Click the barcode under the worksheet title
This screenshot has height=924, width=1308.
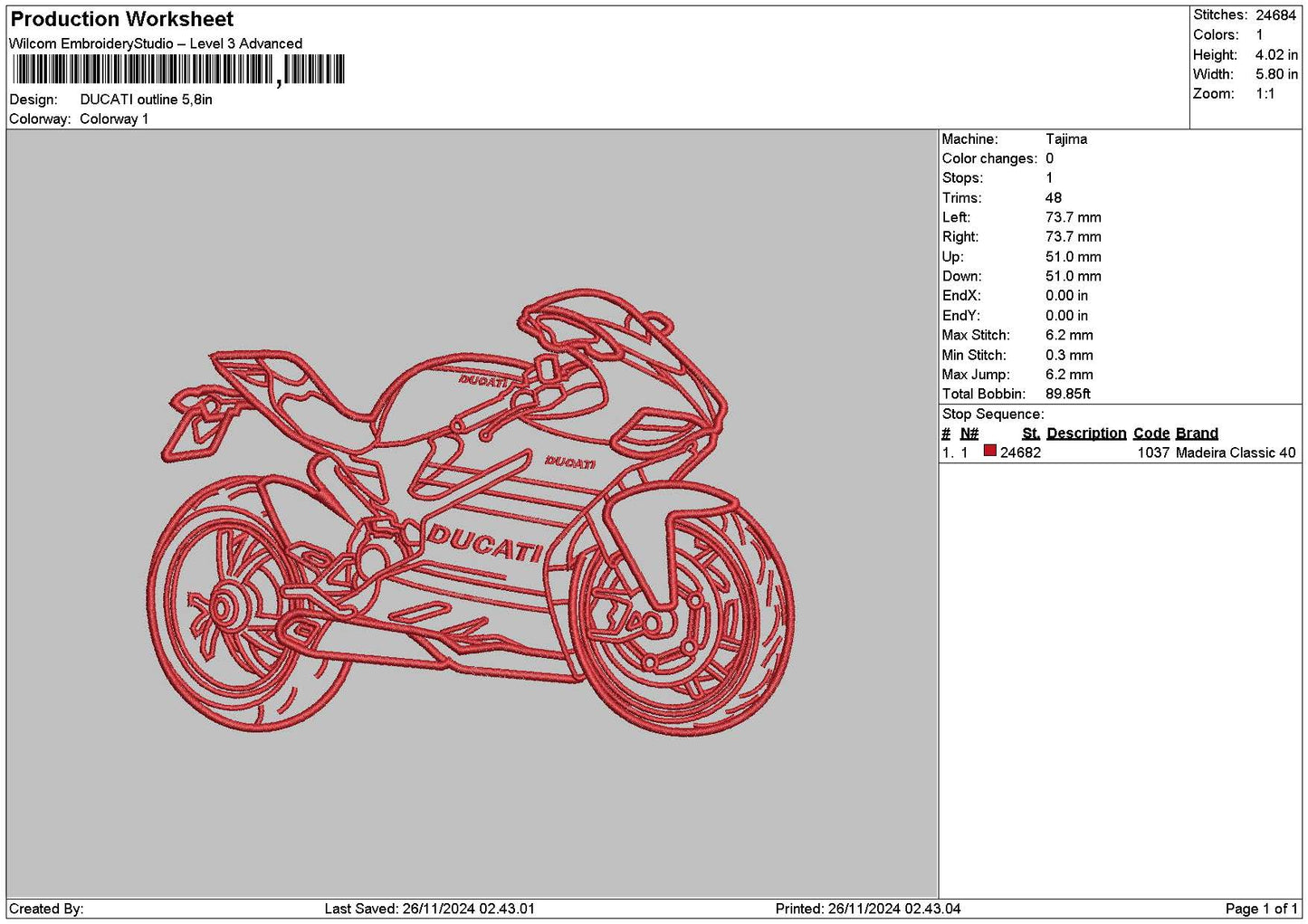point(178,70)
